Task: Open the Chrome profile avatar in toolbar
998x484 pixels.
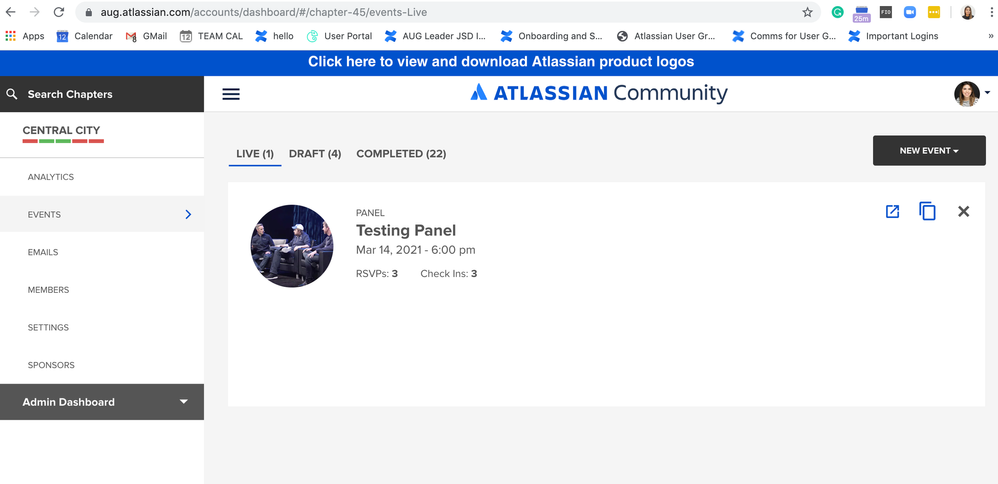Action: pyautogui.click(x=967, y=12)
